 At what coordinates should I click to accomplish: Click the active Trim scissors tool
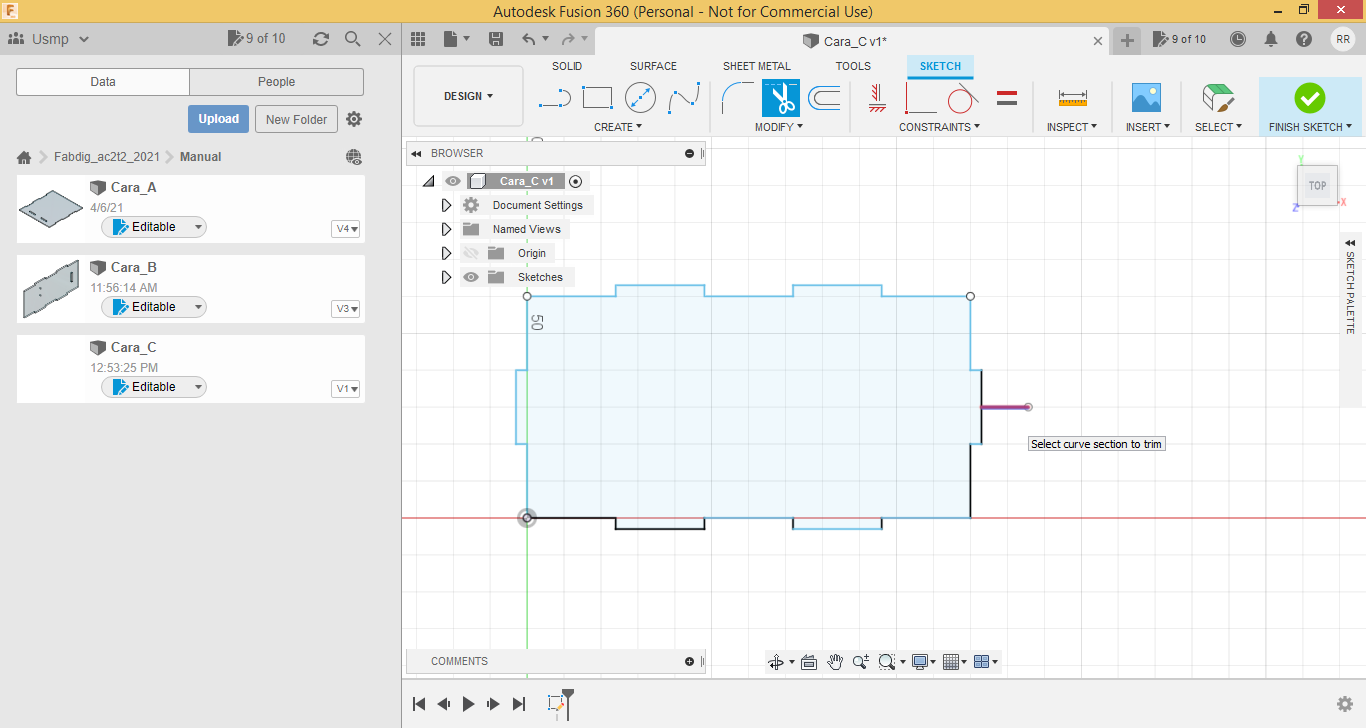pyautogui.click(x=780, y=98)
